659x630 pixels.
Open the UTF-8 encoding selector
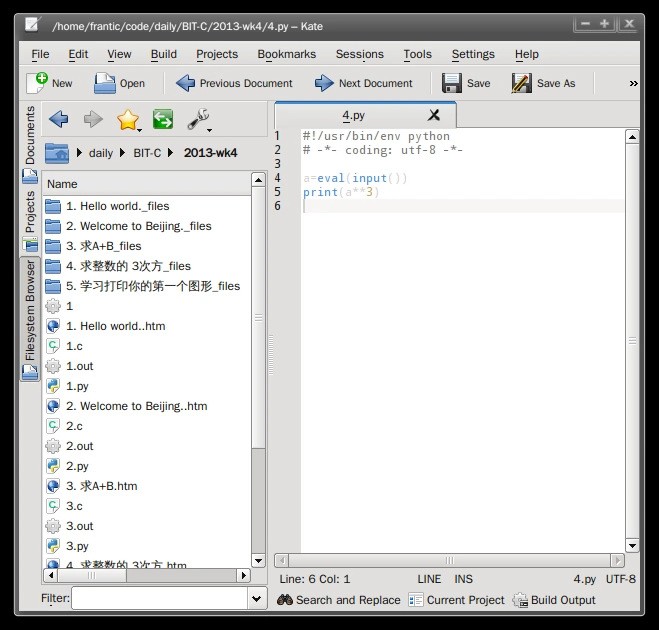click(620, 579)
